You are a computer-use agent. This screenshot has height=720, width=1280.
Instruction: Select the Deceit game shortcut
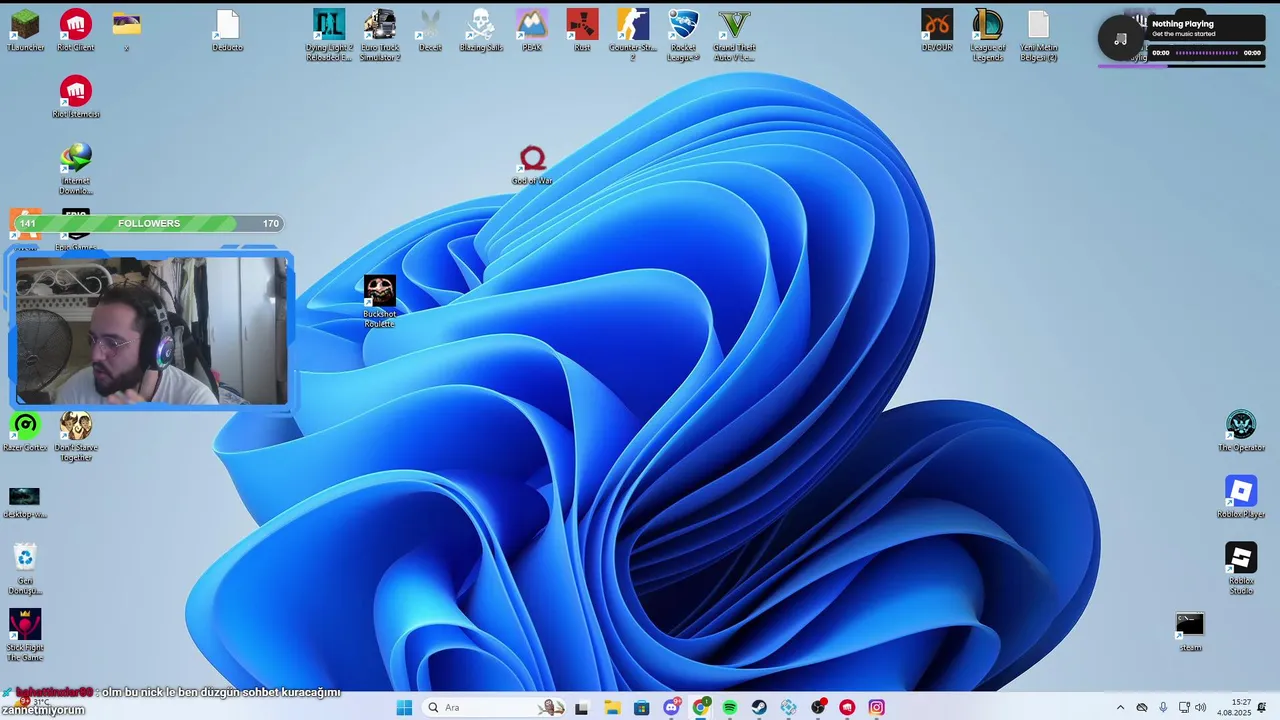click(430, 30)
